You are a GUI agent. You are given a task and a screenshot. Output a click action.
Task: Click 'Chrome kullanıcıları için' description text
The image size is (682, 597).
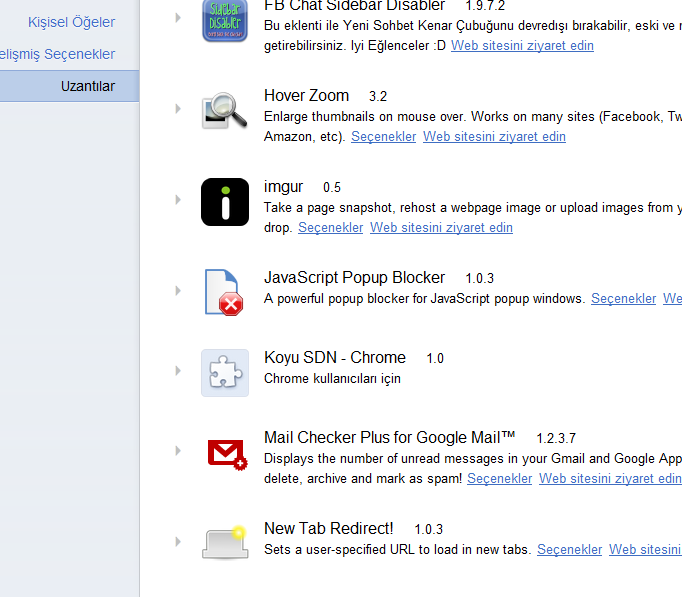point(332,379)
